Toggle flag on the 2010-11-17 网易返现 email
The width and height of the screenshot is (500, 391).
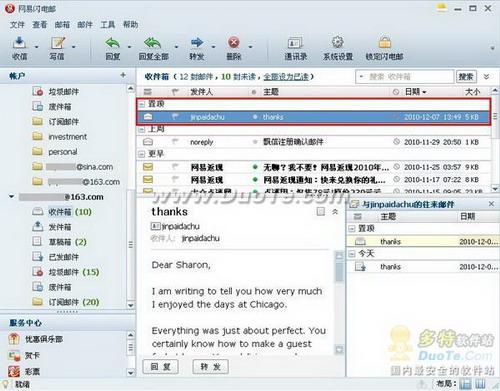pos(175,180)
